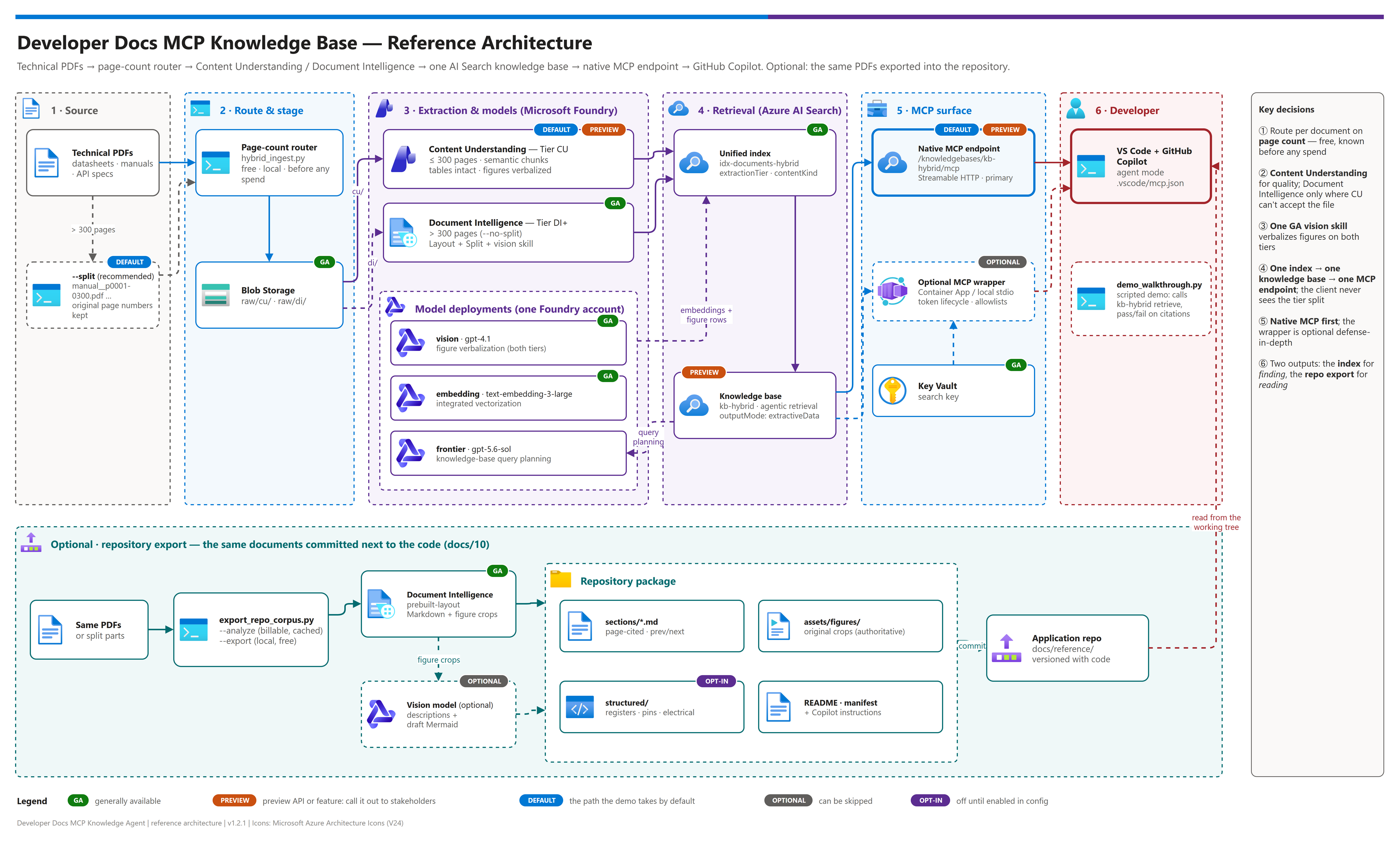
Task: Select the Native MCP endpoint icon
Action: [x=893, y=163]
